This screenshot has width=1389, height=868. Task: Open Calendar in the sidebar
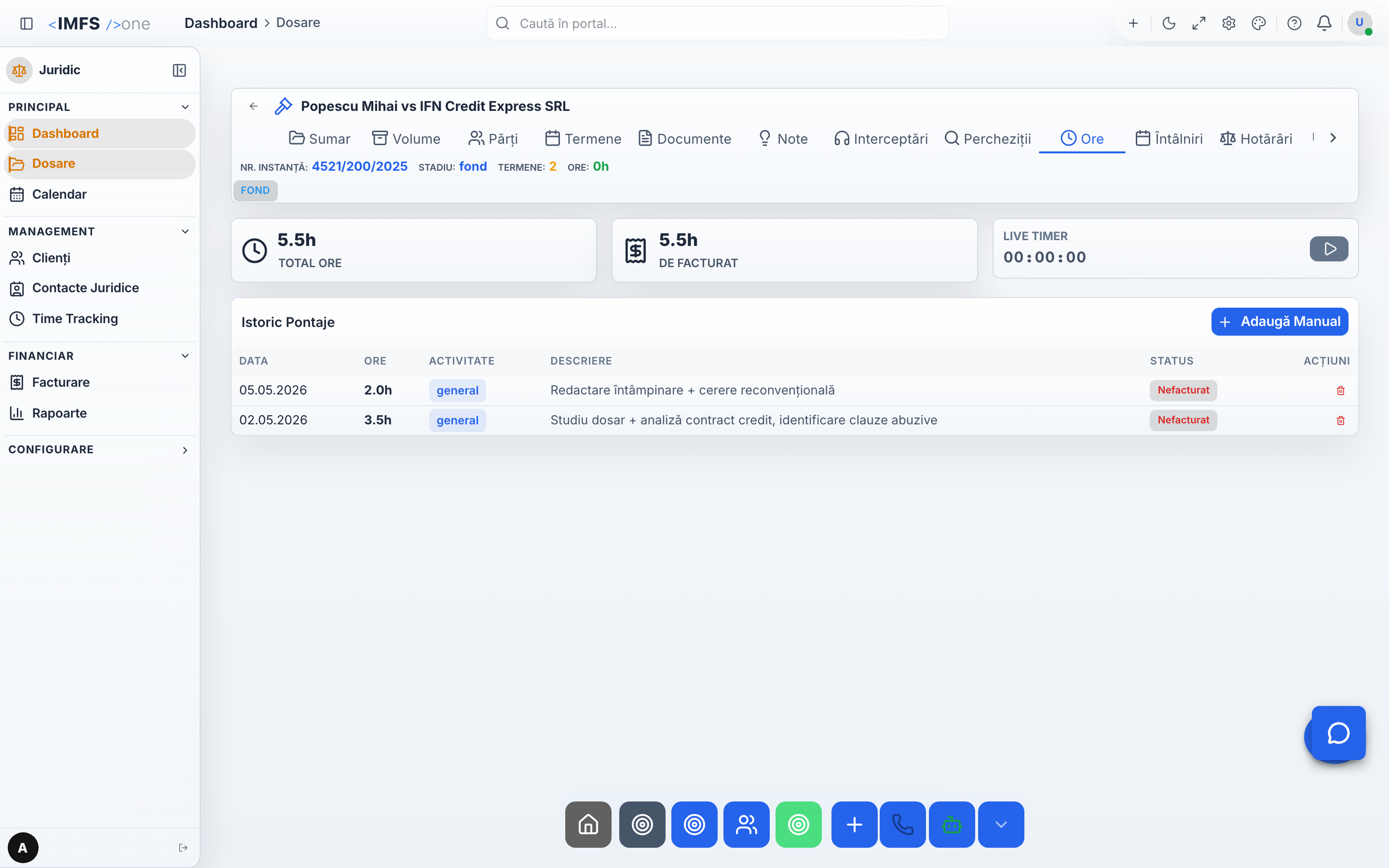tap(100, 194)
